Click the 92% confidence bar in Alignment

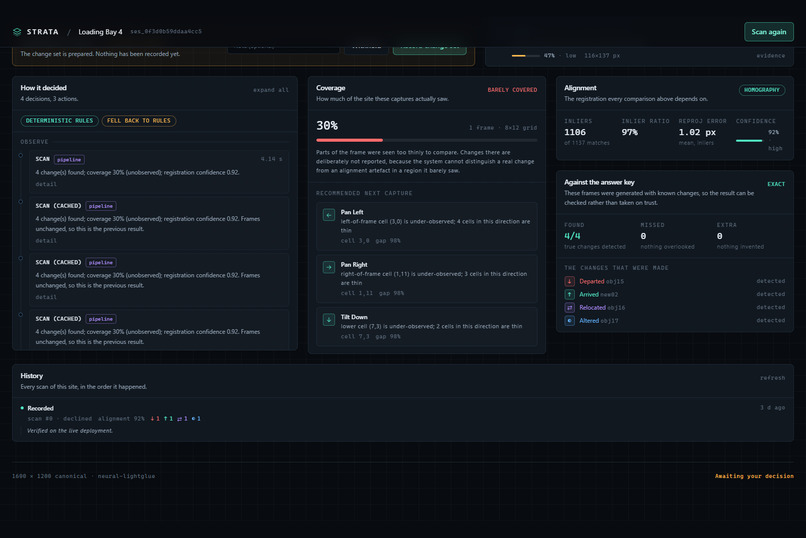coord(749,140)
